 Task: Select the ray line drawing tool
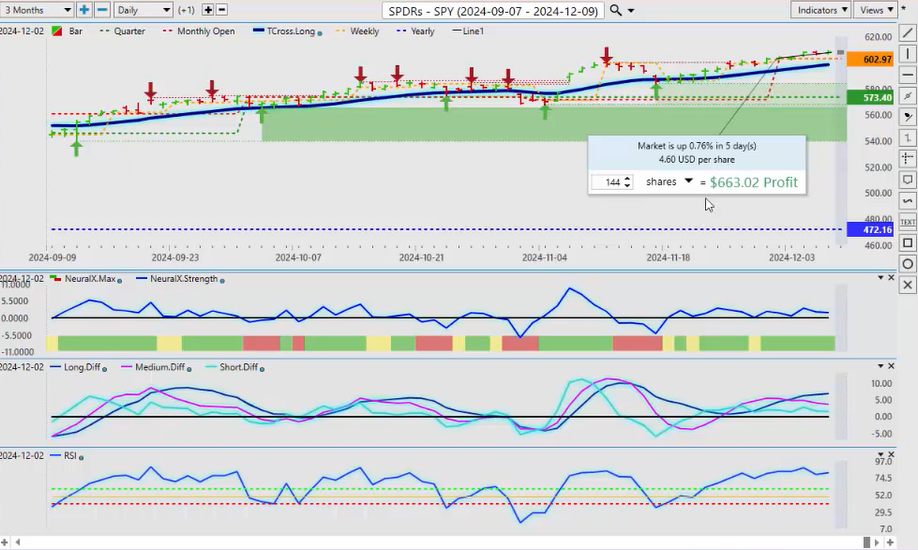coord(907,96)
